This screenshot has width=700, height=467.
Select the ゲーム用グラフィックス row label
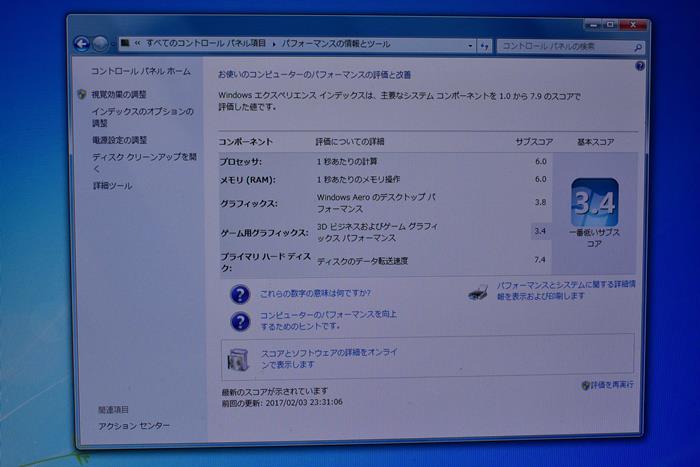point(265,233)
